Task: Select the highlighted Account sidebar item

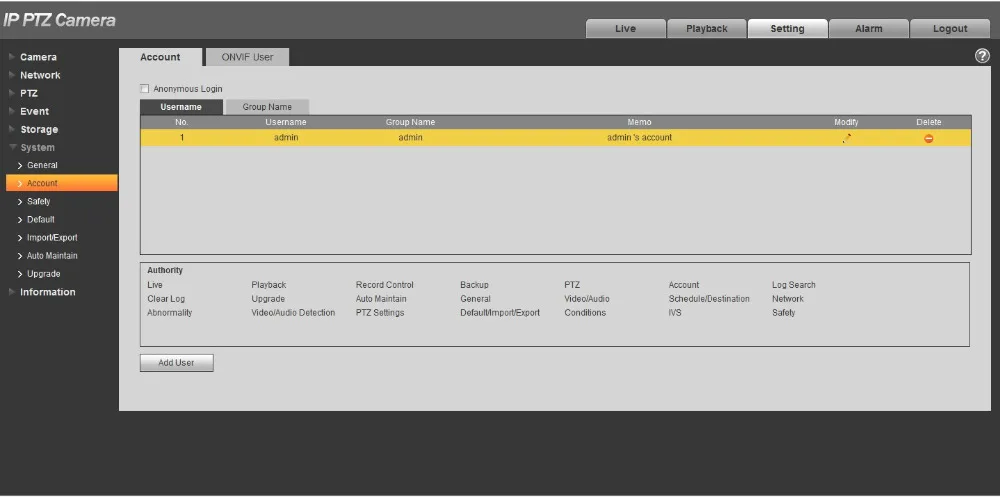Action: click(62, 183)
